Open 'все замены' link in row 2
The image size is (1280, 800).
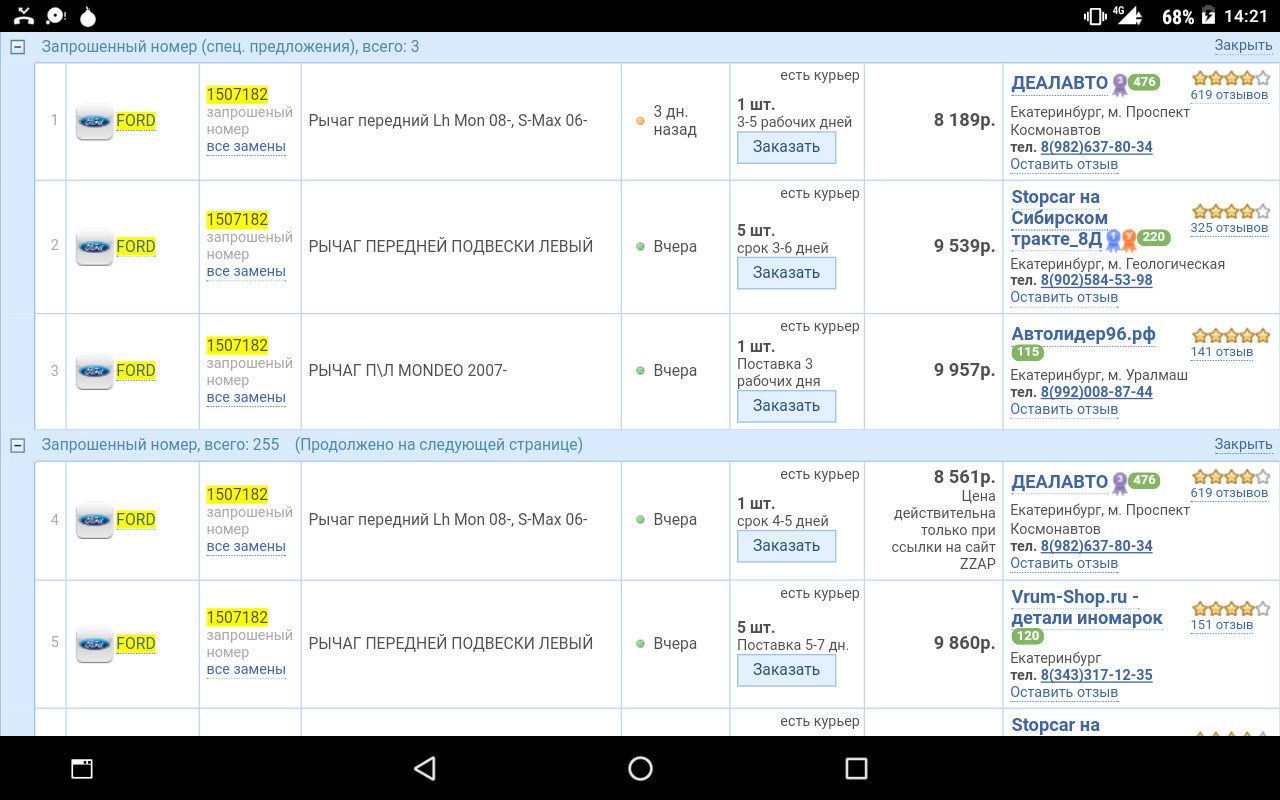click(246, 272)
